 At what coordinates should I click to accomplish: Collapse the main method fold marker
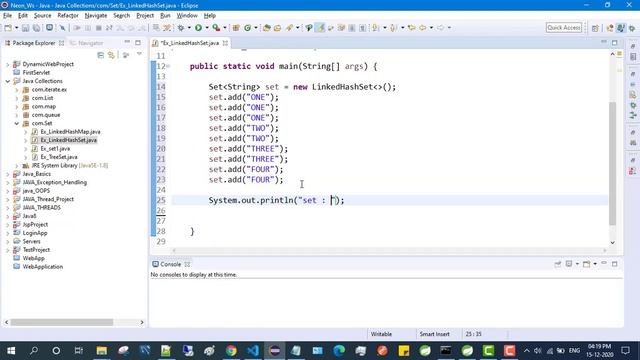pos(168,66)
